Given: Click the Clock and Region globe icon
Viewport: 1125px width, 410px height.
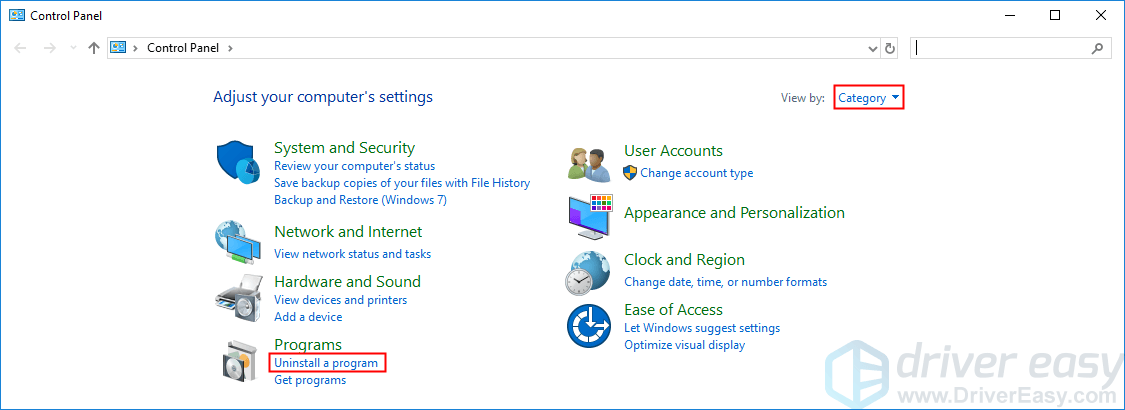Looking at the screenshot, I should (589, 272).
